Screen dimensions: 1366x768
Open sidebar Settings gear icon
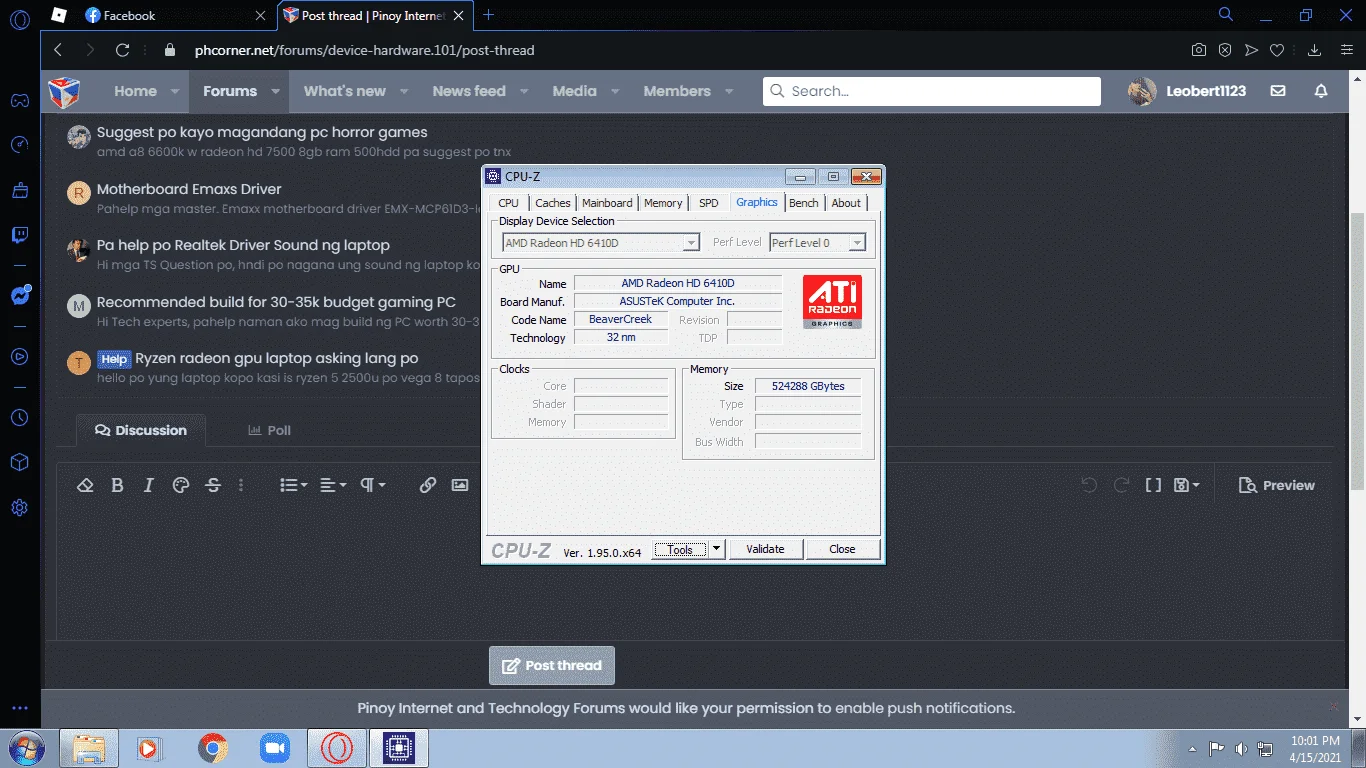[x=19, y=507]
